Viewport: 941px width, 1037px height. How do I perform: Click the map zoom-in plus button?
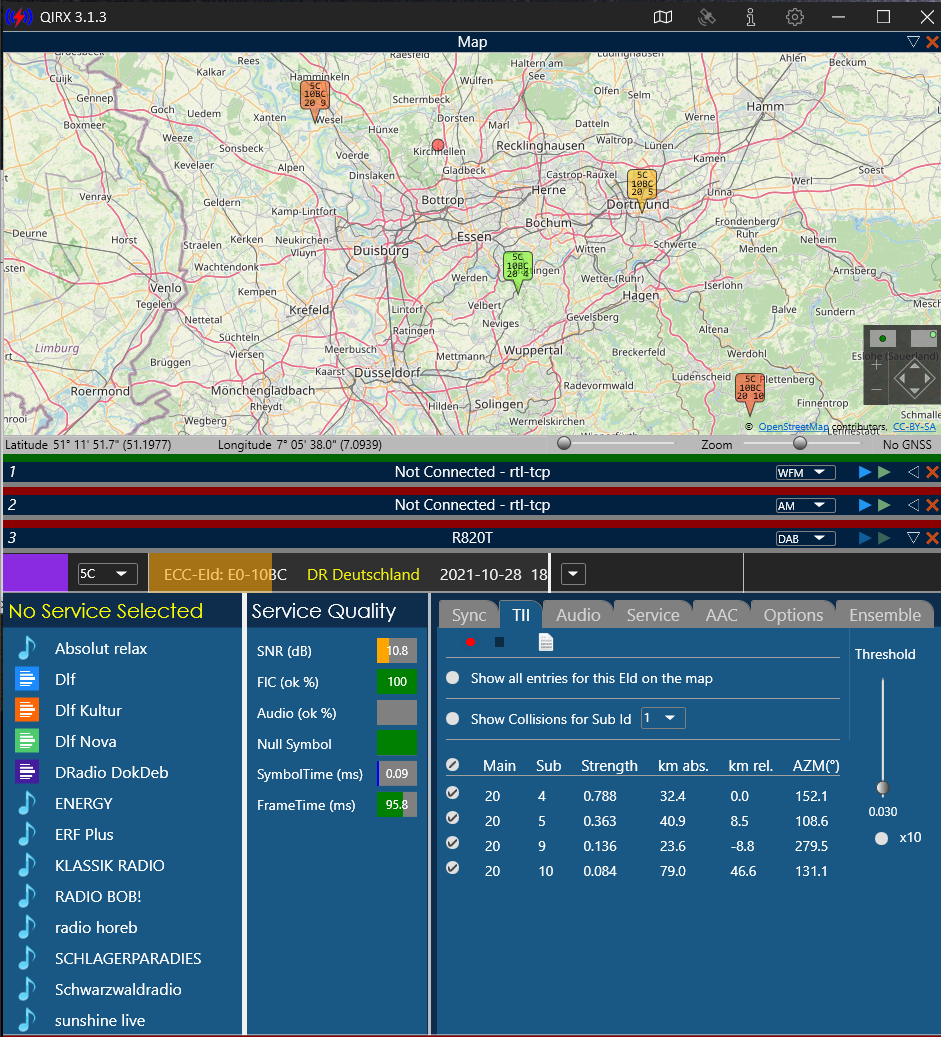point(877,365)
